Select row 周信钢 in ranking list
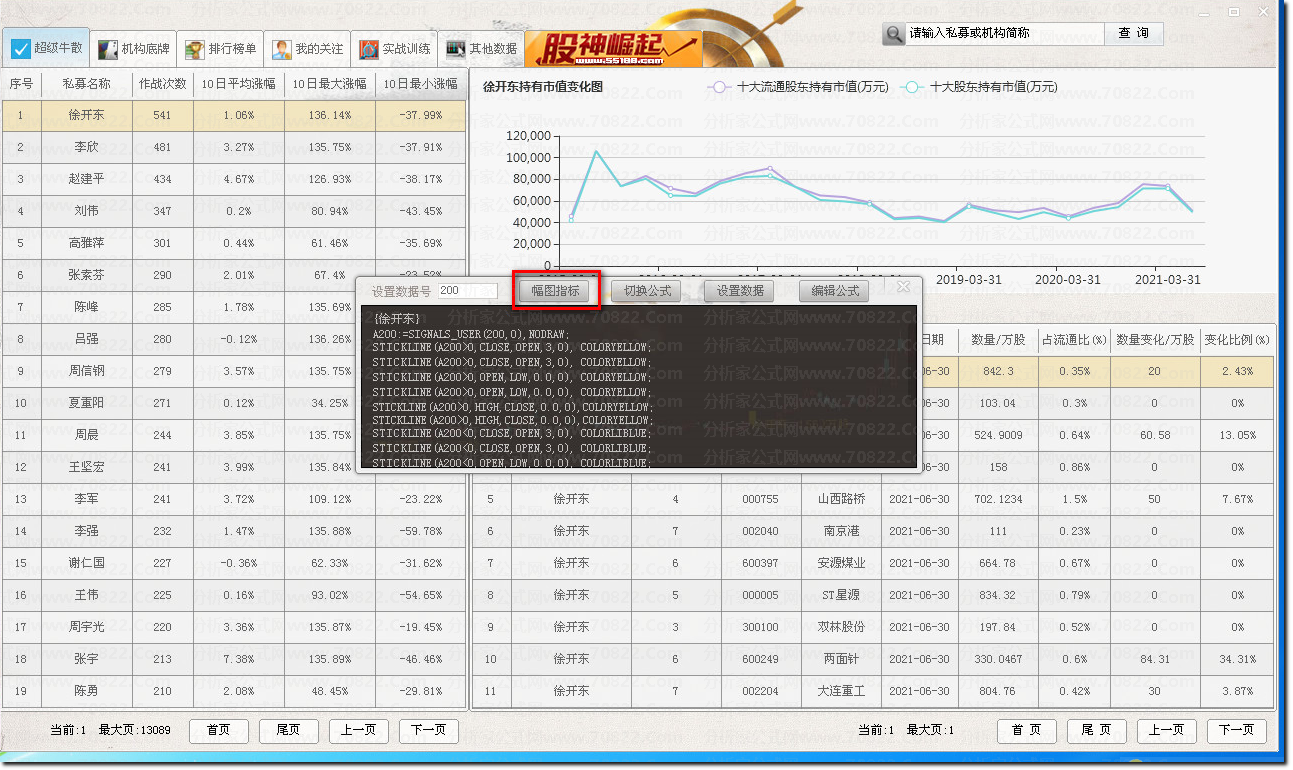This screenshot has height=770, width=1293. click(234, 371)
